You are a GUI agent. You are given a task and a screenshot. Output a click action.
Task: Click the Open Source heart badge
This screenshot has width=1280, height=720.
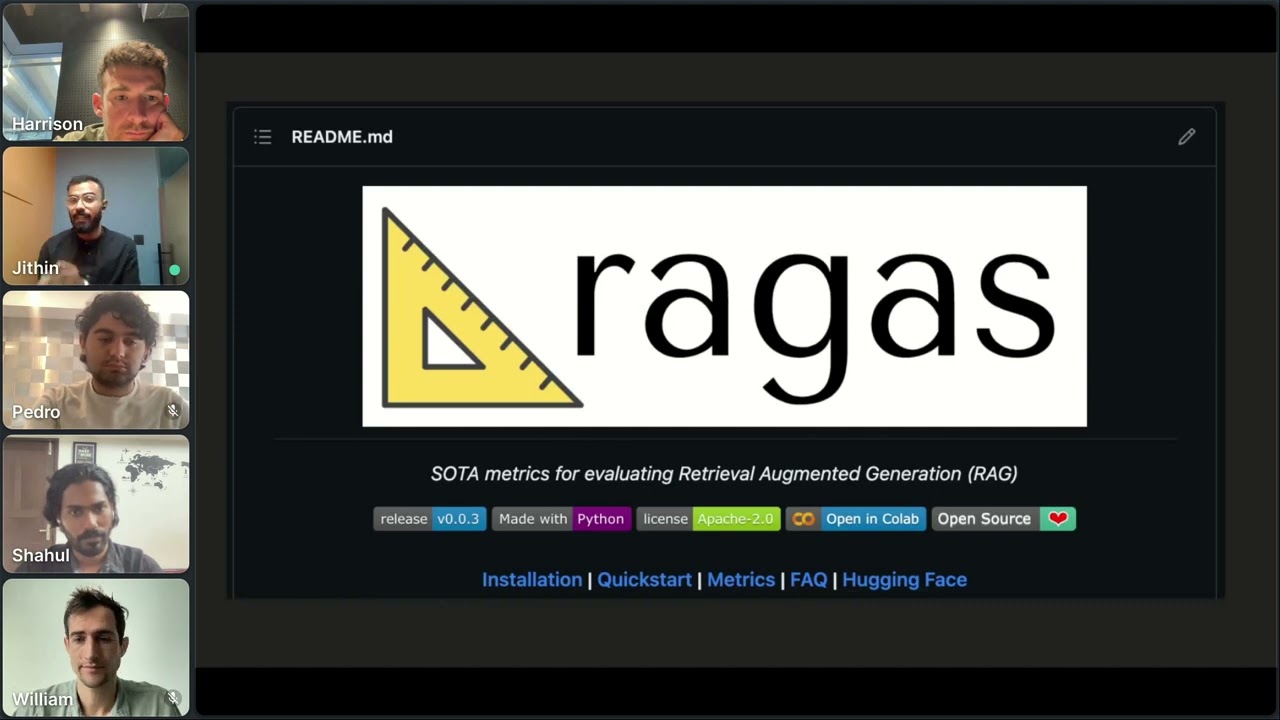(x=1004, y=519)
